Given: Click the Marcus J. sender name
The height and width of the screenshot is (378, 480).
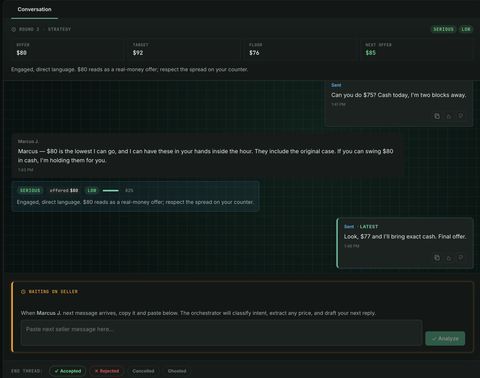Looking at the screenshot, I should tap(28, 141).
